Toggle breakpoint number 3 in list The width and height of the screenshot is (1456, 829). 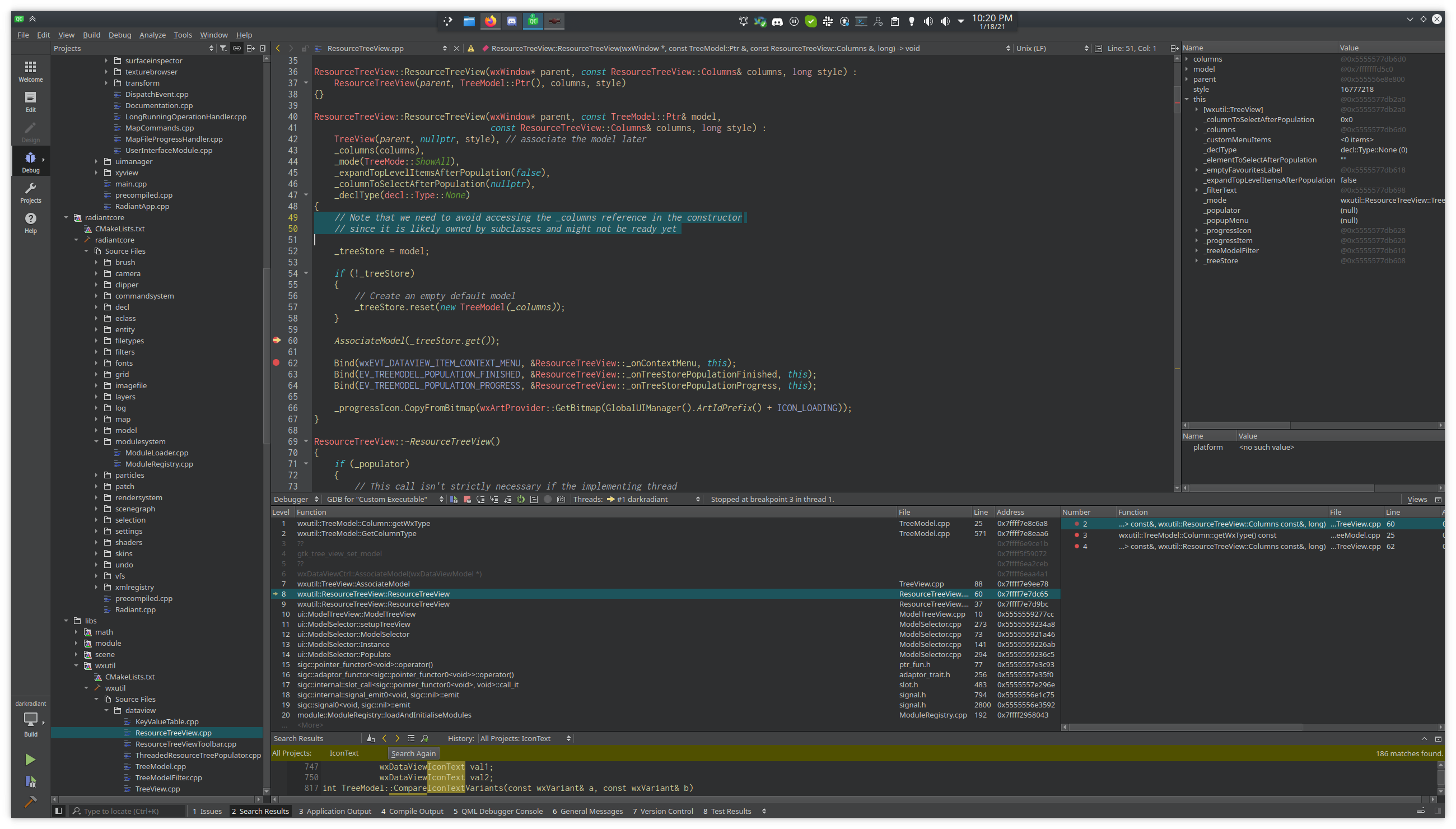[x=1077, y=534]
